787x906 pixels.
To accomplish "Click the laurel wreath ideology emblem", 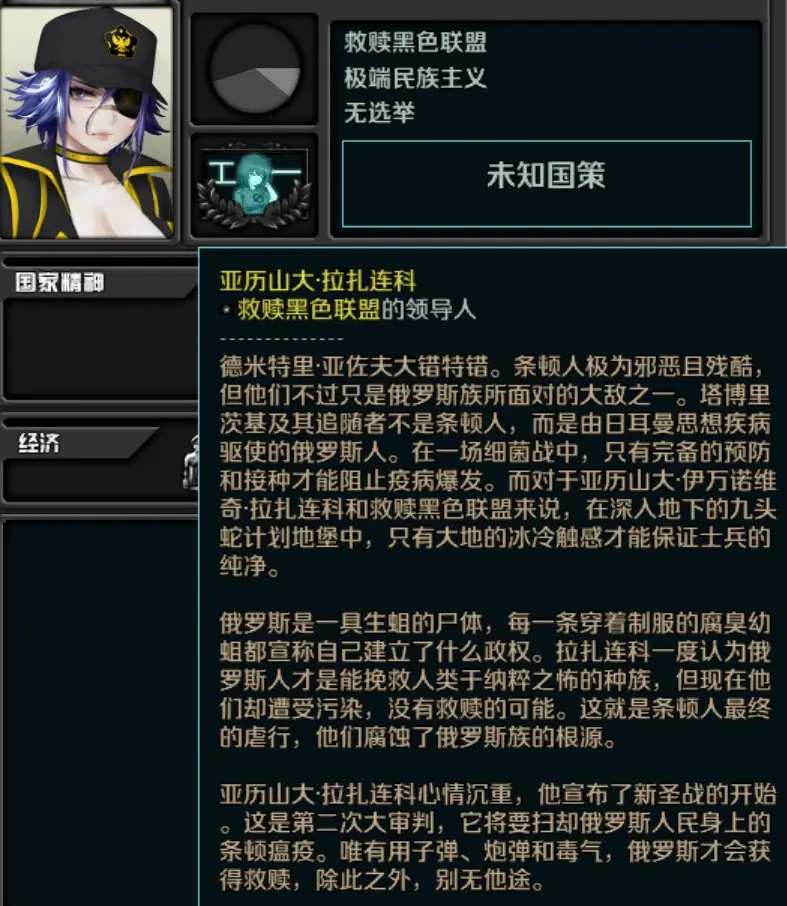I will click(254, 185).
